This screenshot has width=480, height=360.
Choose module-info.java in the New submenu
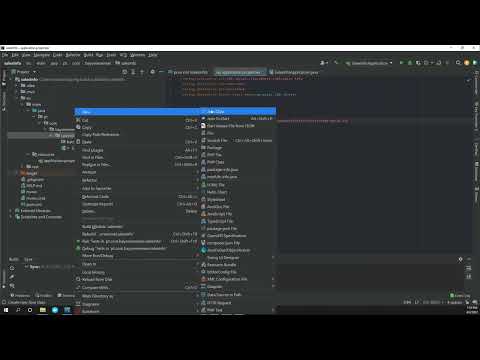click(x=238, y=177)
